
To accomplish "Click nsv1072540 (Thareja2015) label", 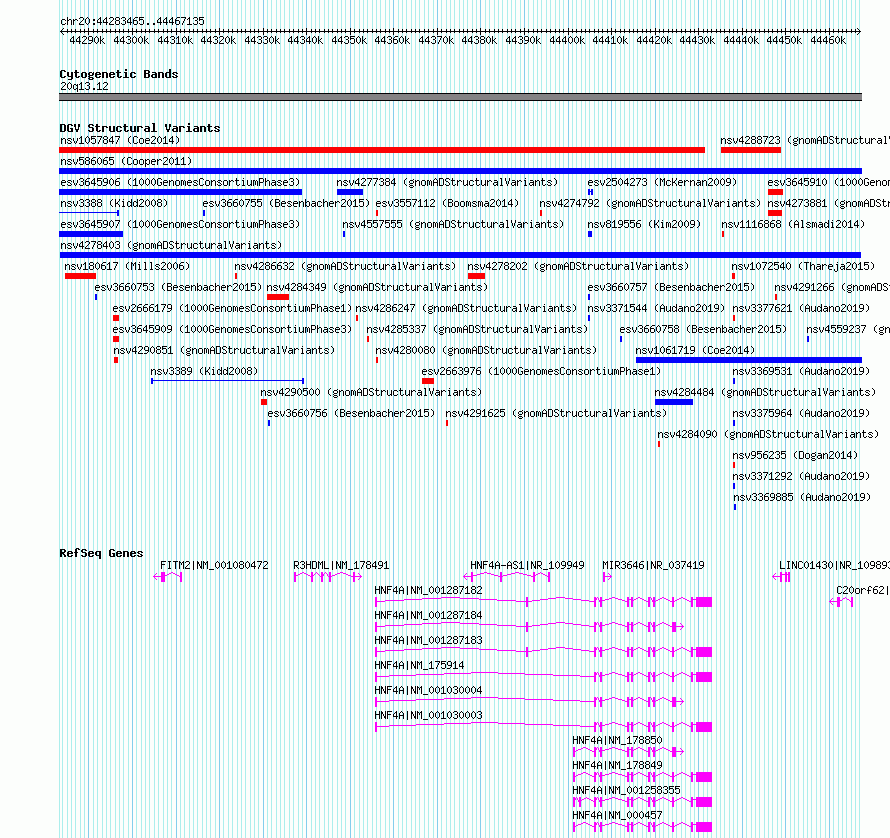I will [x=803, y=266].
